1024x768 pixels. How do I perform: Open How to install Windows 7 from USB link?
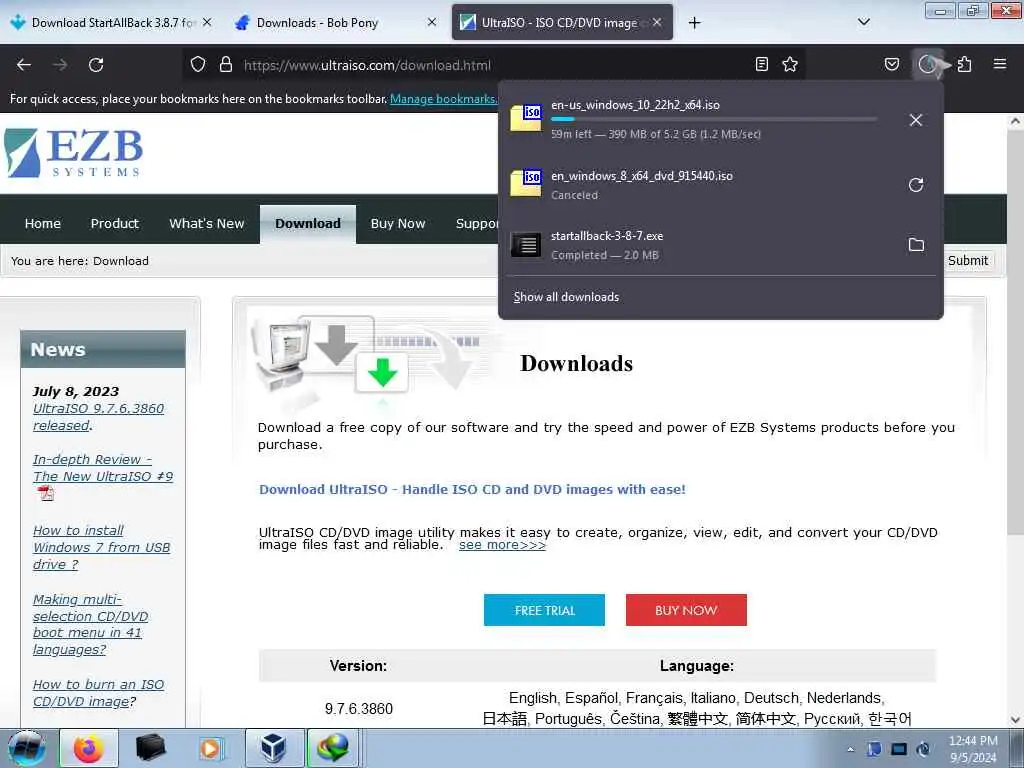101,547
